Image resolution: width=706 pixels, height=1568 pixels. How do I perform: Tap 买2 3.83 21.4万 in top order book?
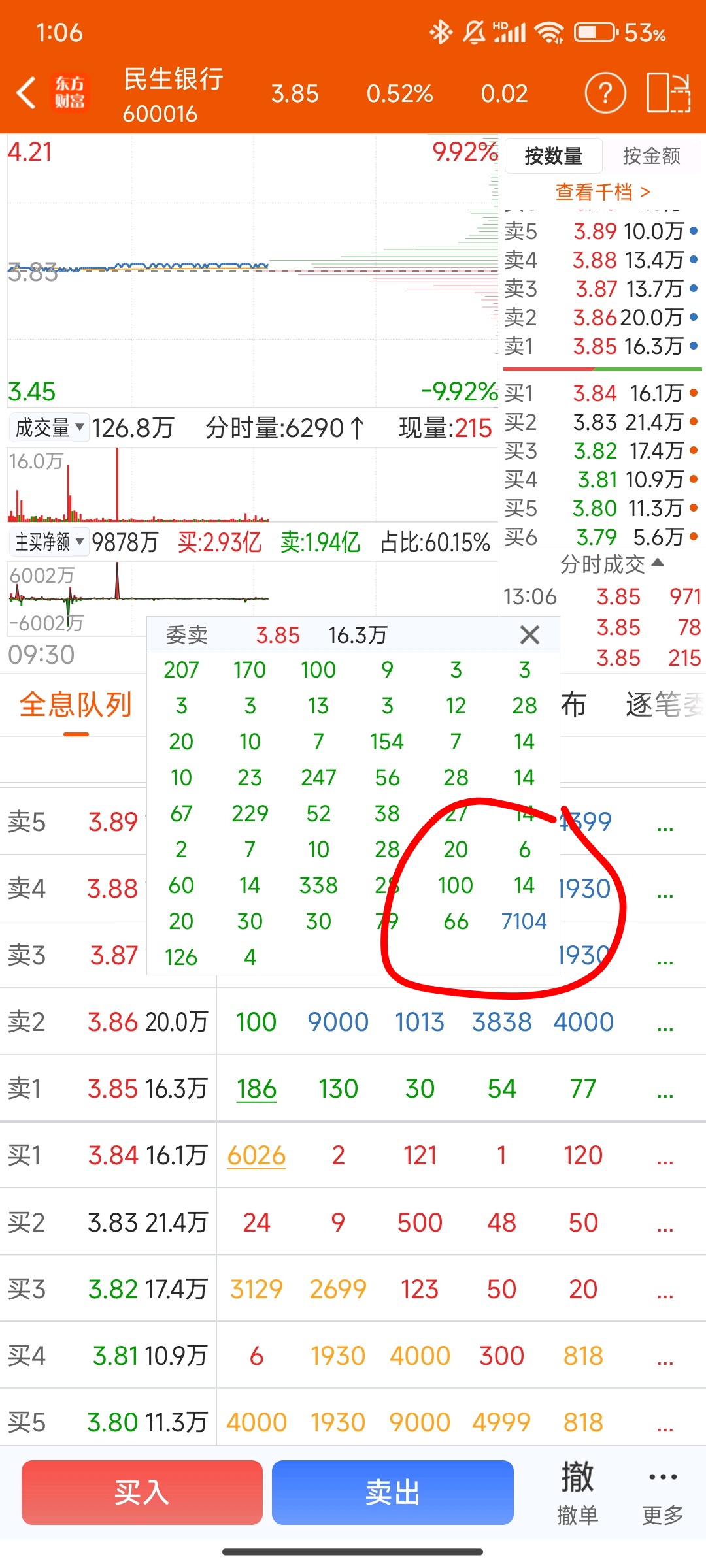point(601,421)
